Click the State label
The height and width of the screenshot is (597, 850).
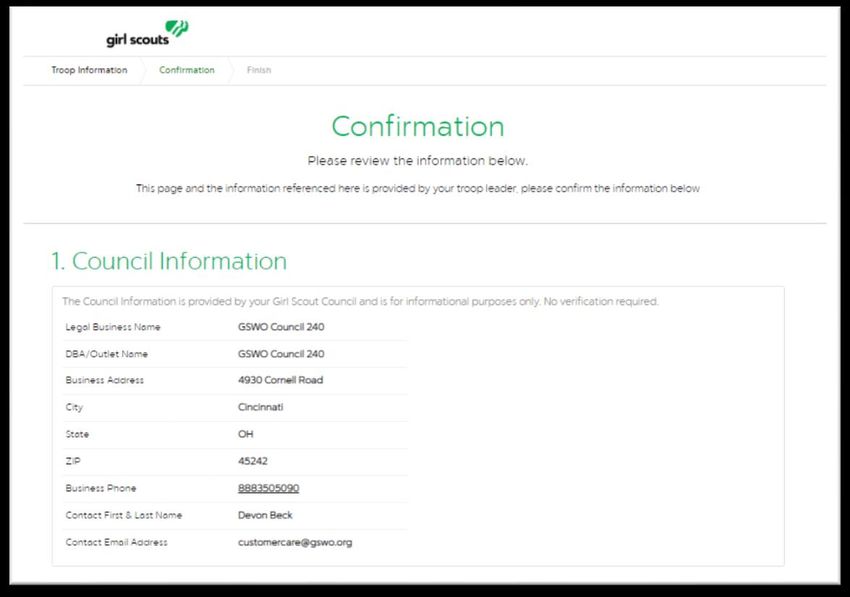point(77,434)
